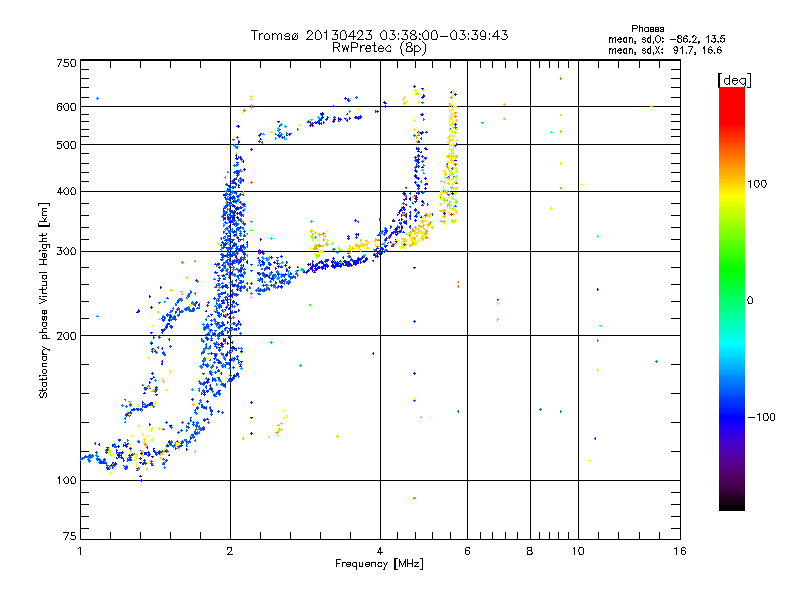The width and height of the screenshot is (800, 600).
Task: Click the colorbar label '100'
Action: pos(757,184)
